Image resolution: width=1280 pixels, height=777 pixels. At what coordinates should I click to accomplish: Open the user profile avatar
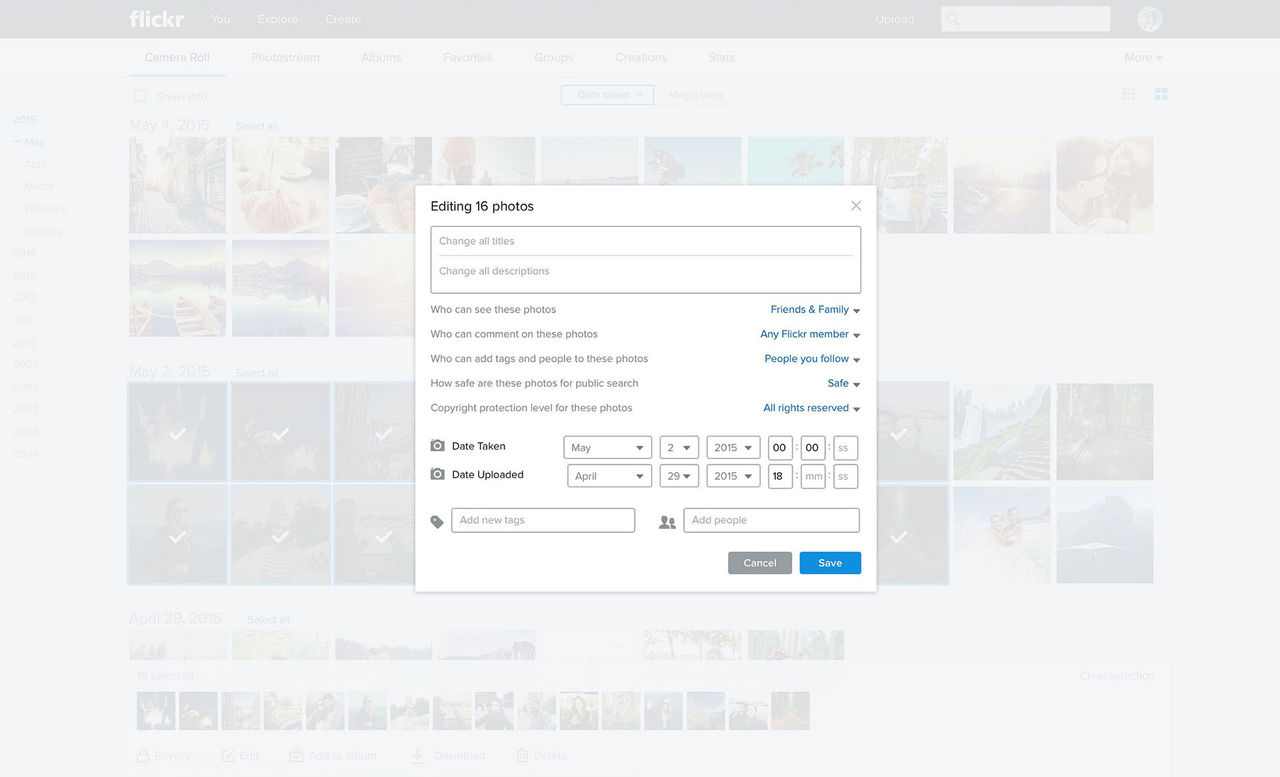[1149, 19]
